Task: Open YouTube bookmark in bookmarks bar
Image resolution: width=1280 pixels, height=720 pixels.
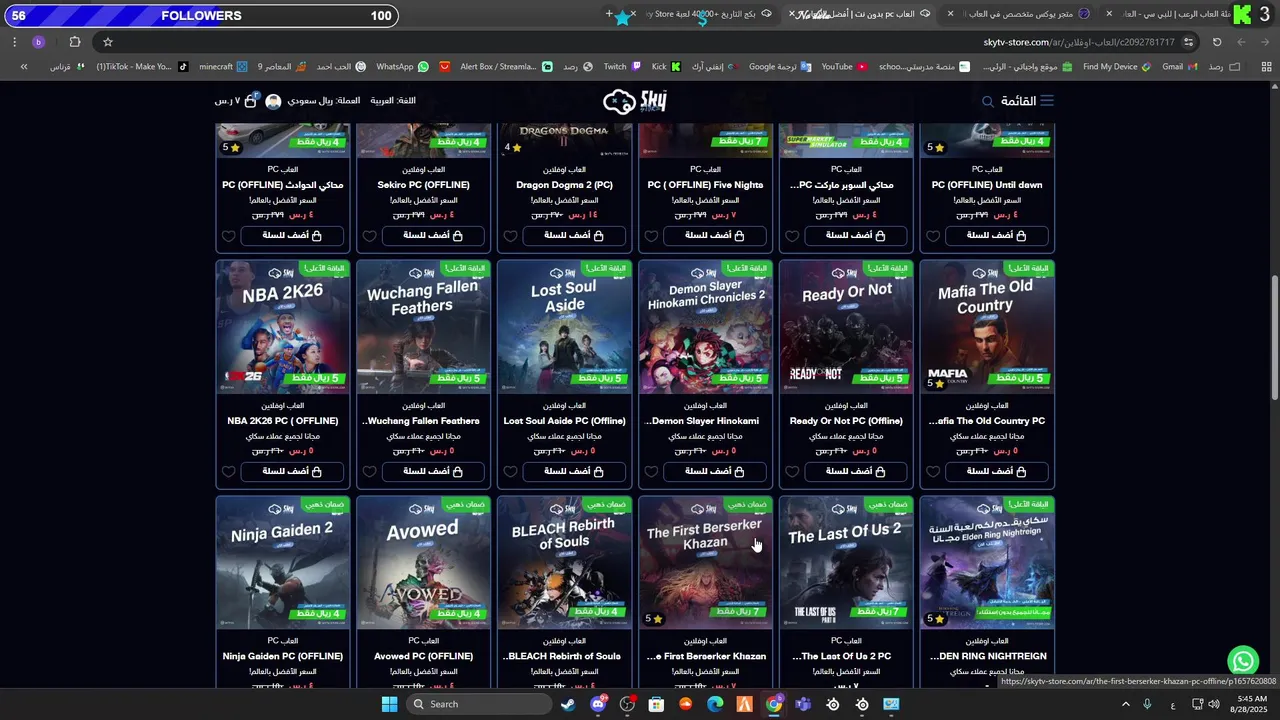Action: [844, 67]
